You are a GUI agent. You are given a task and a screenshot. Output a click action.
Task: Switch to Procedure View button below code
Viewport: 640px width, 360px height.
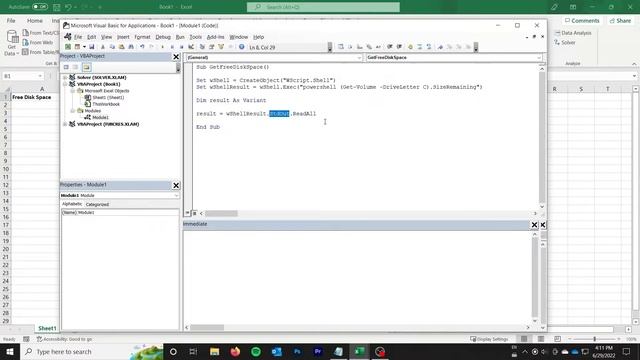click(187, 213)
